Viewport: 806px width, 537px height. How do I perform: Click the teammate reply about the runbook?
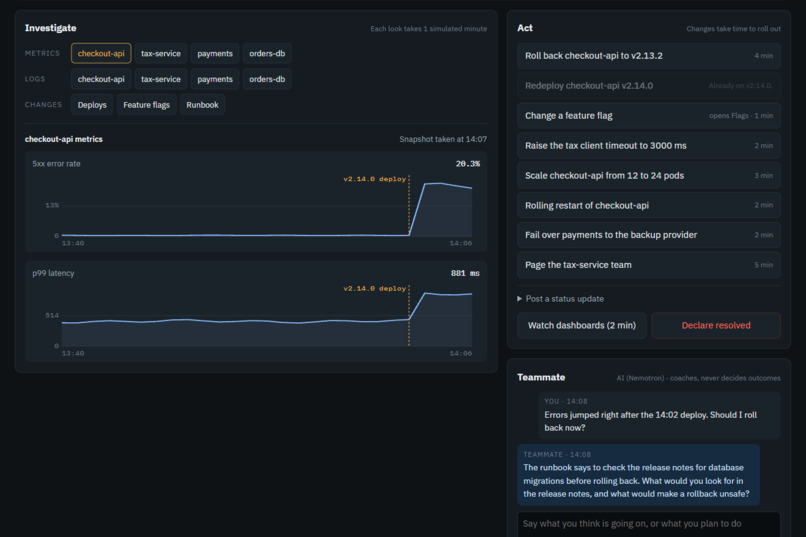click(638, 475)
